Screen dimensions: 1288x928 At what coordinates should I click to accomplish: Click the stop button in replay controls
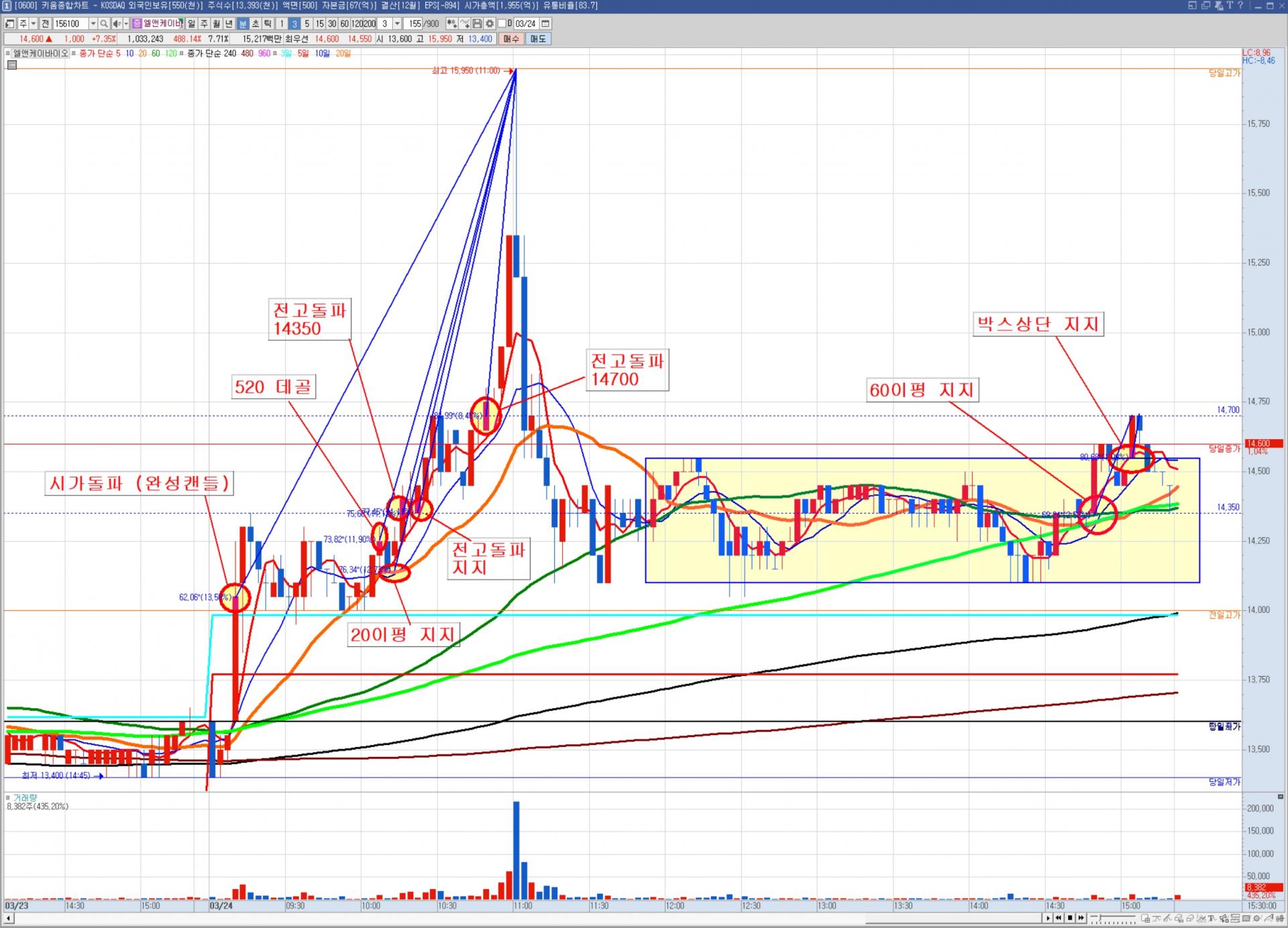(1070, 918)
